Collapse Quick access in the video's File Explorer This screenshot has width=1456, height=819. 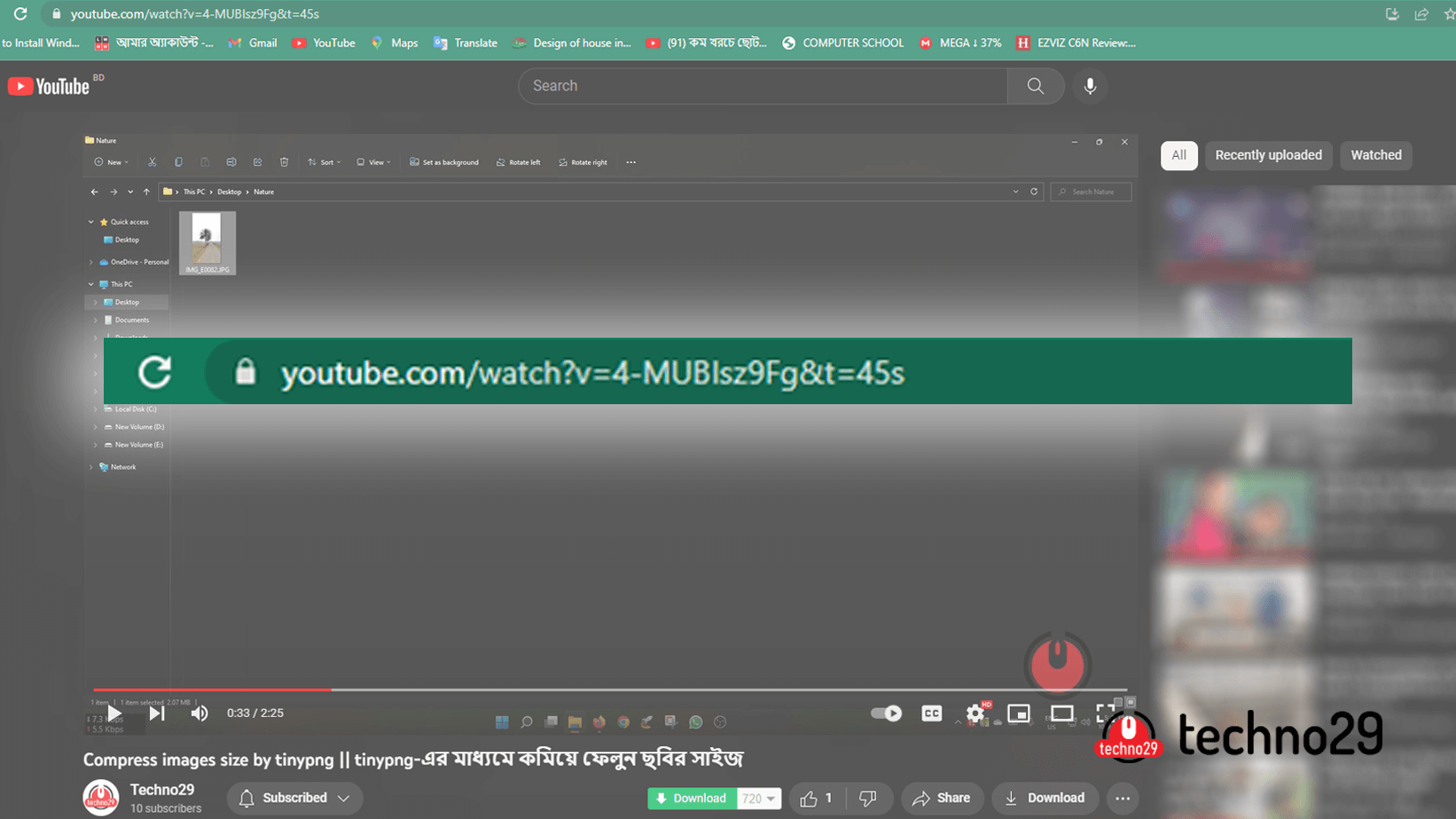click(x=91, y=222)
